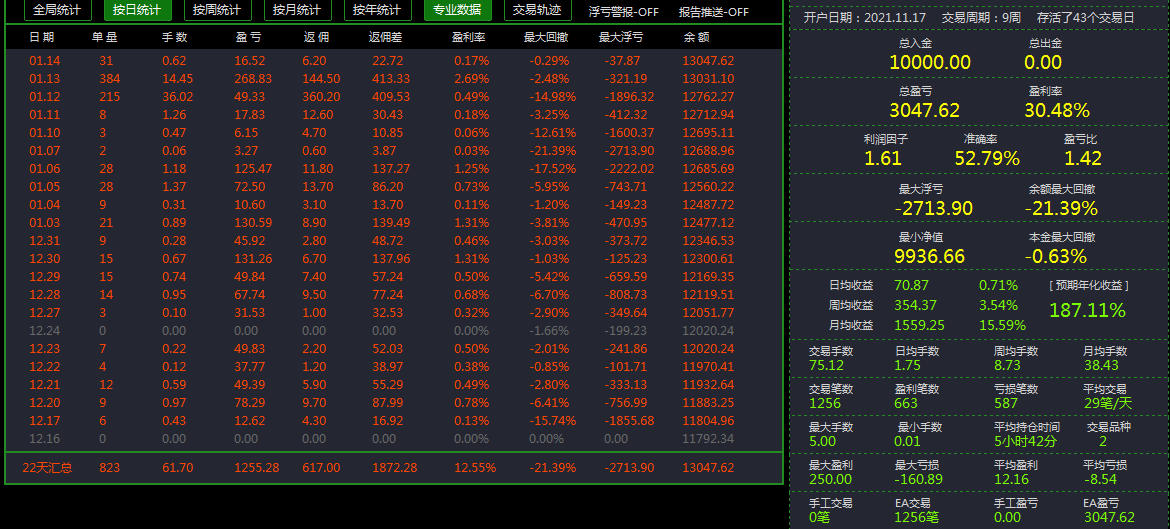
Task: Select the 01.06 date row
Action: tap(394, 168)
